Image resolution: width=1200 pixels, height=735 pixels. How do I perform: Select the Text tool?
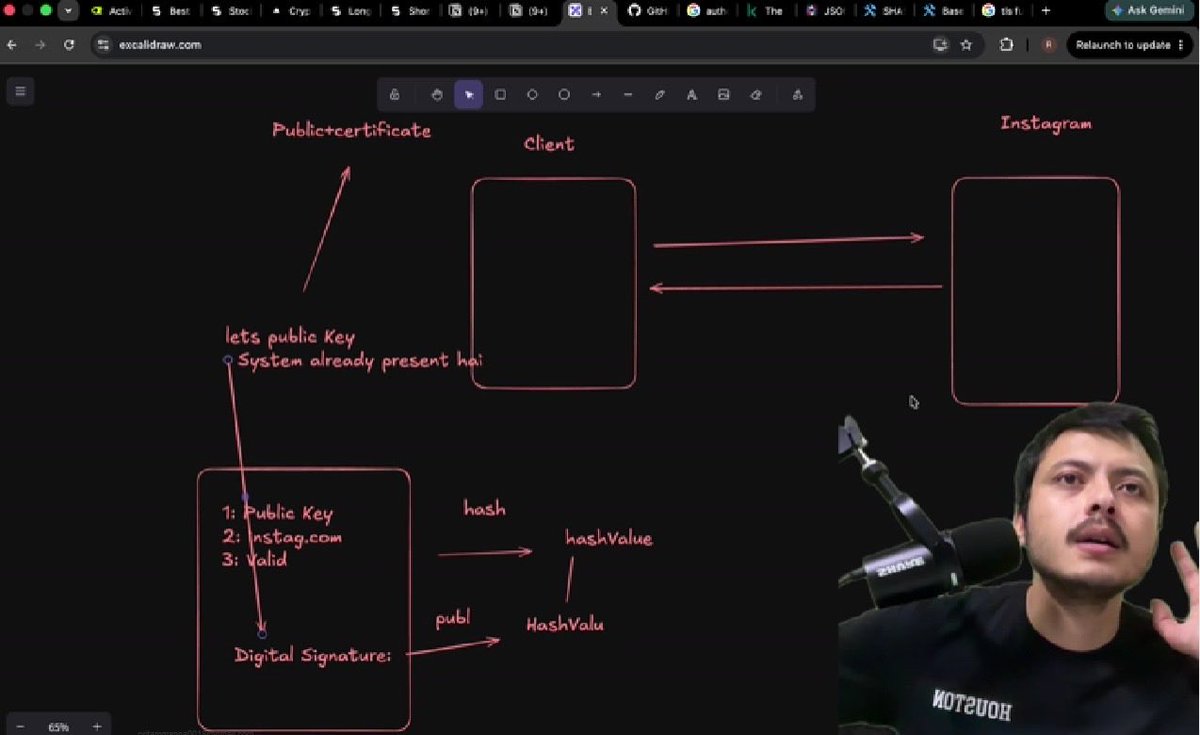pyautogui.click(x=691, y=95)
